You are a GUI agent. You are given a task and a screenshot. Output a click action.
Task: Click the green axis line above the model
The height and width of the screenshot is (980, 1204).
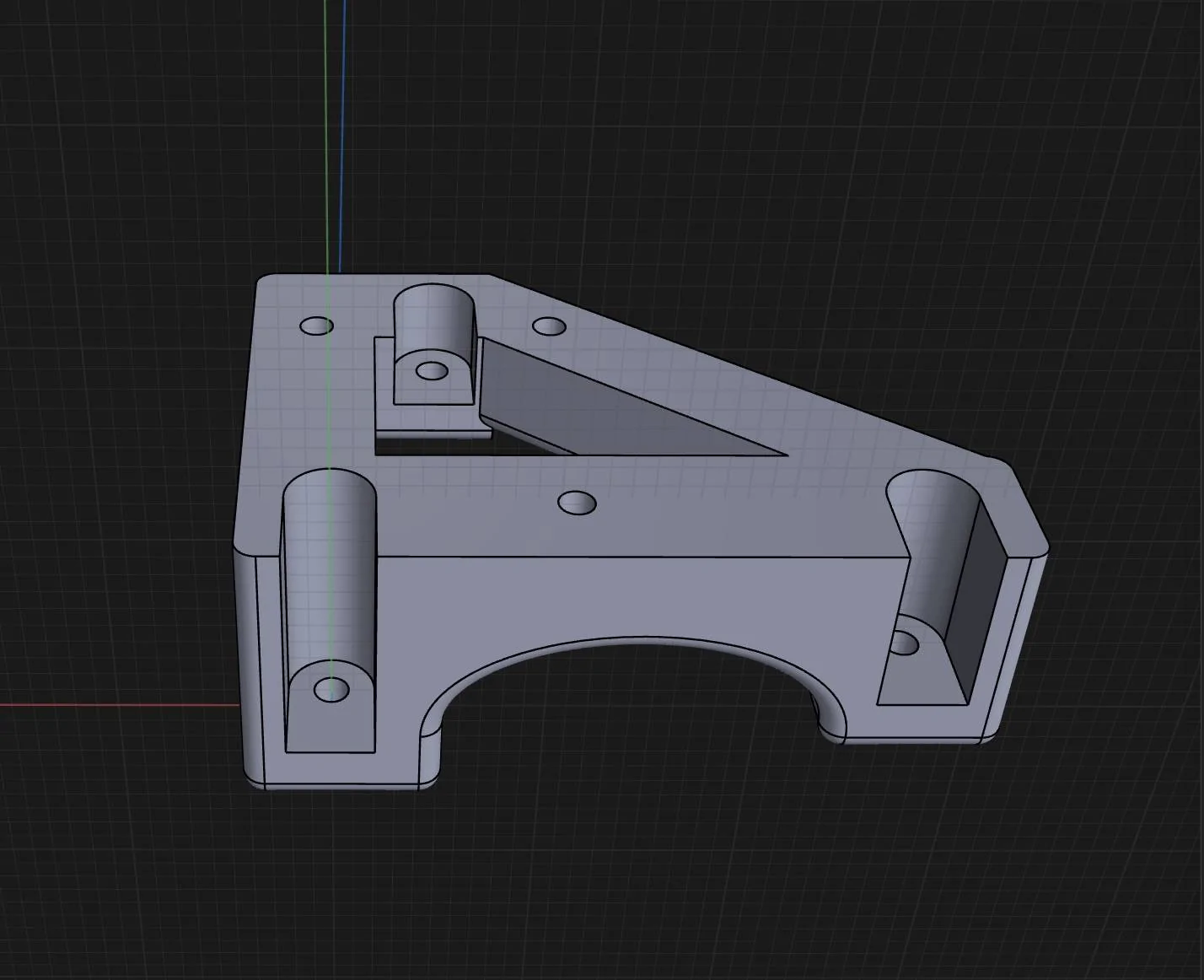(x=326, y=127)
